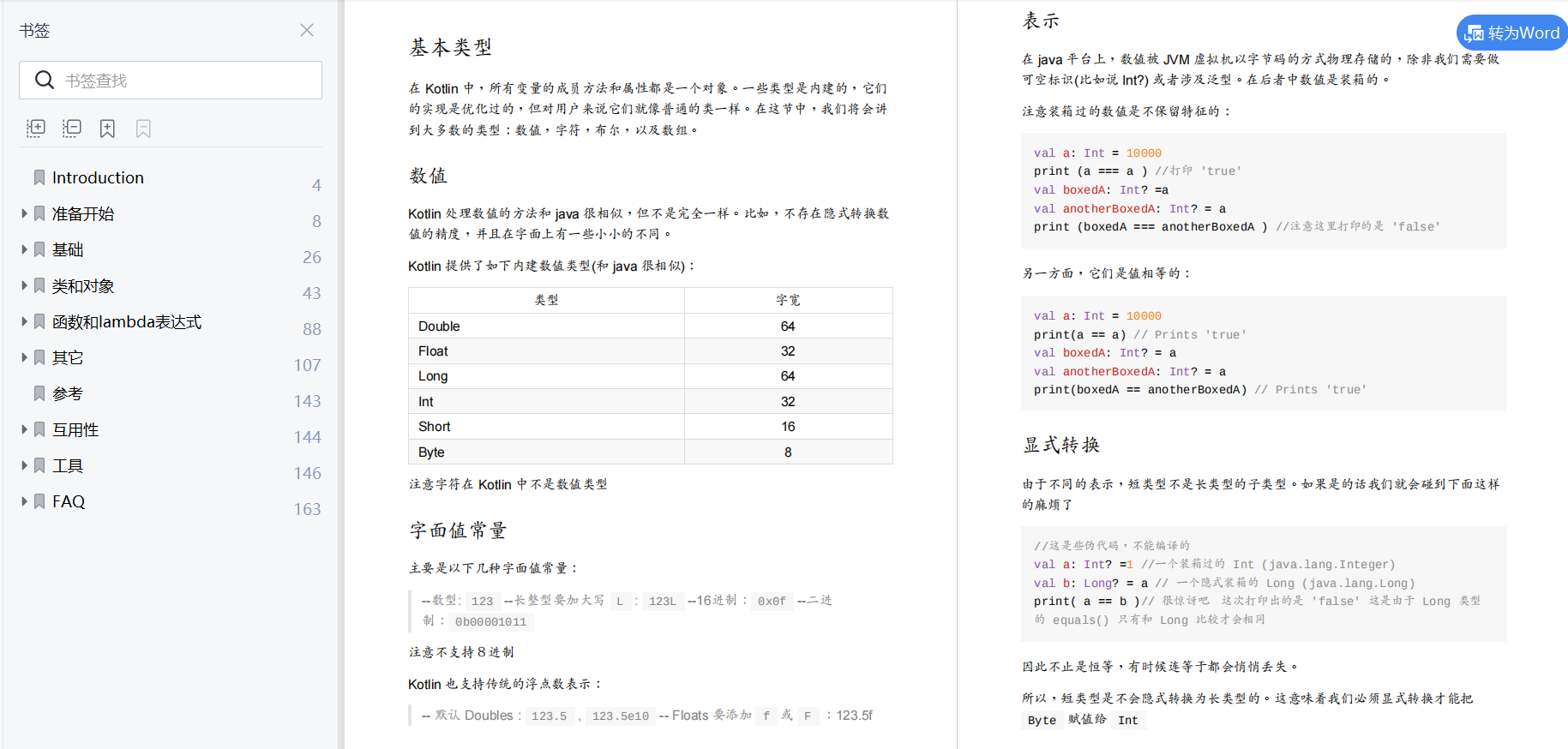Click 注意不支持8进制 text line
Screen dimensions: 1568x749
(x=461, y=652)
